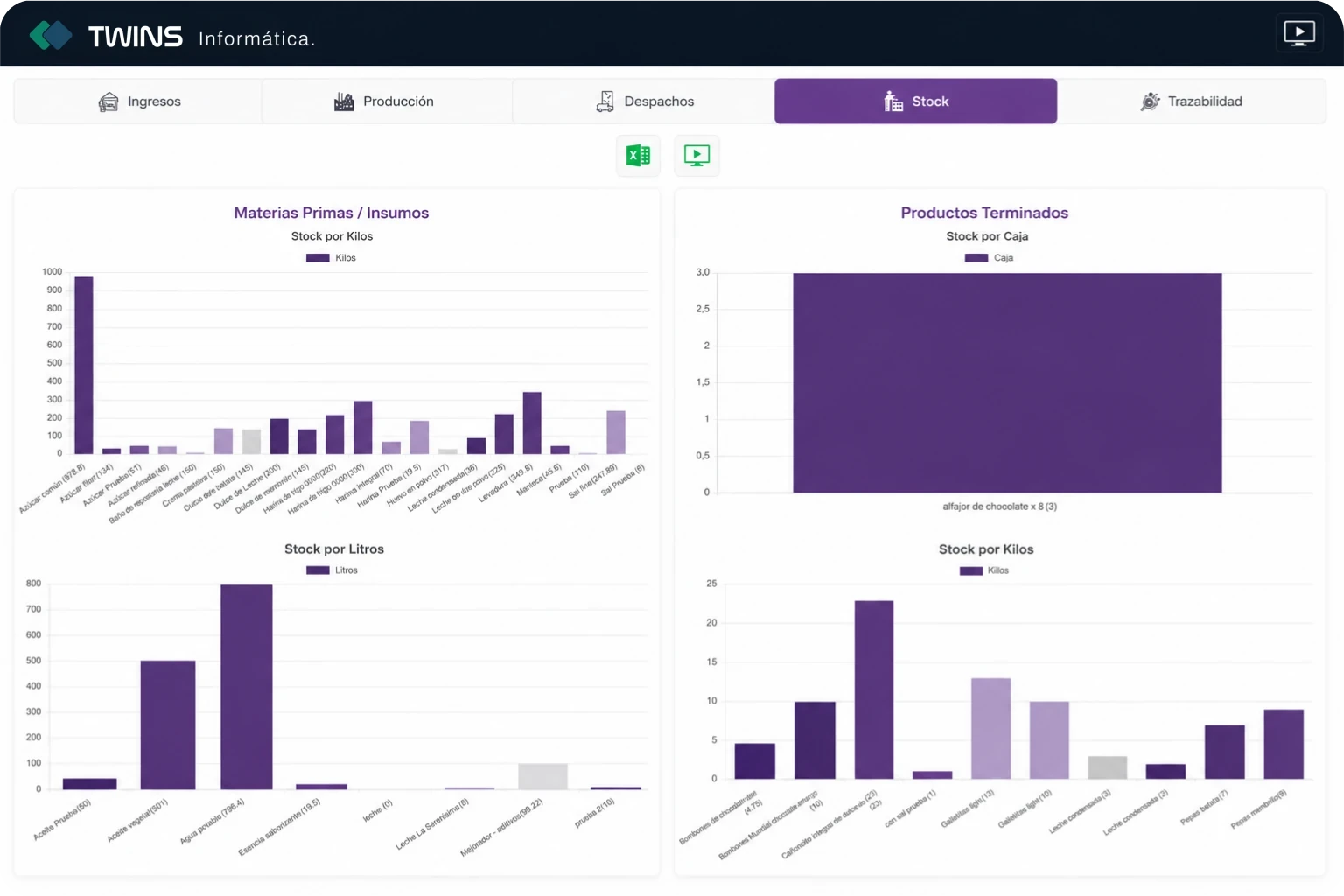Screen dimensions: 1344x896
Task: Select the Galletitas light (13) bar
Action: coord(990,728)
